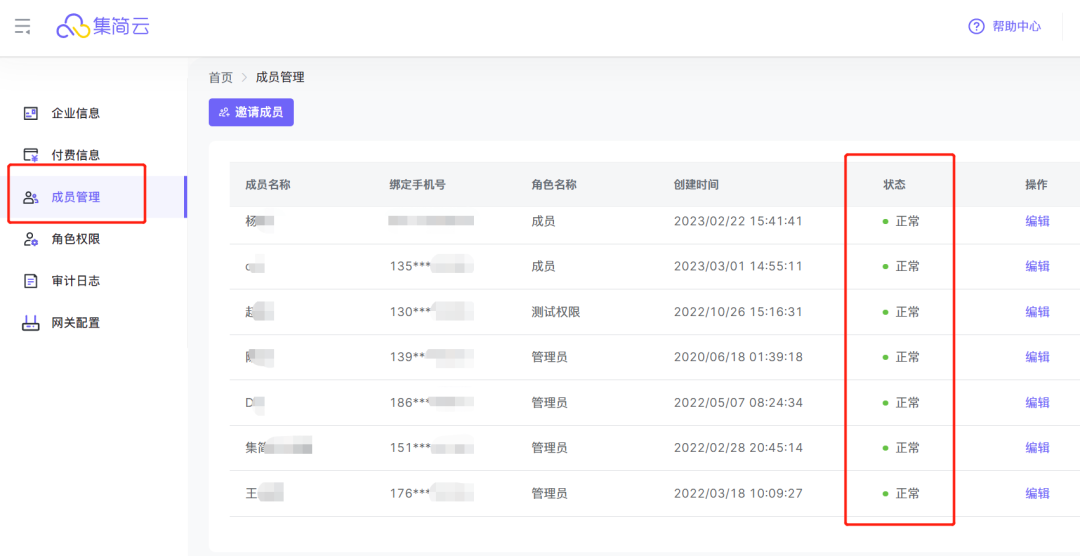Click the 成员管理 people icon

pos(31,198)
